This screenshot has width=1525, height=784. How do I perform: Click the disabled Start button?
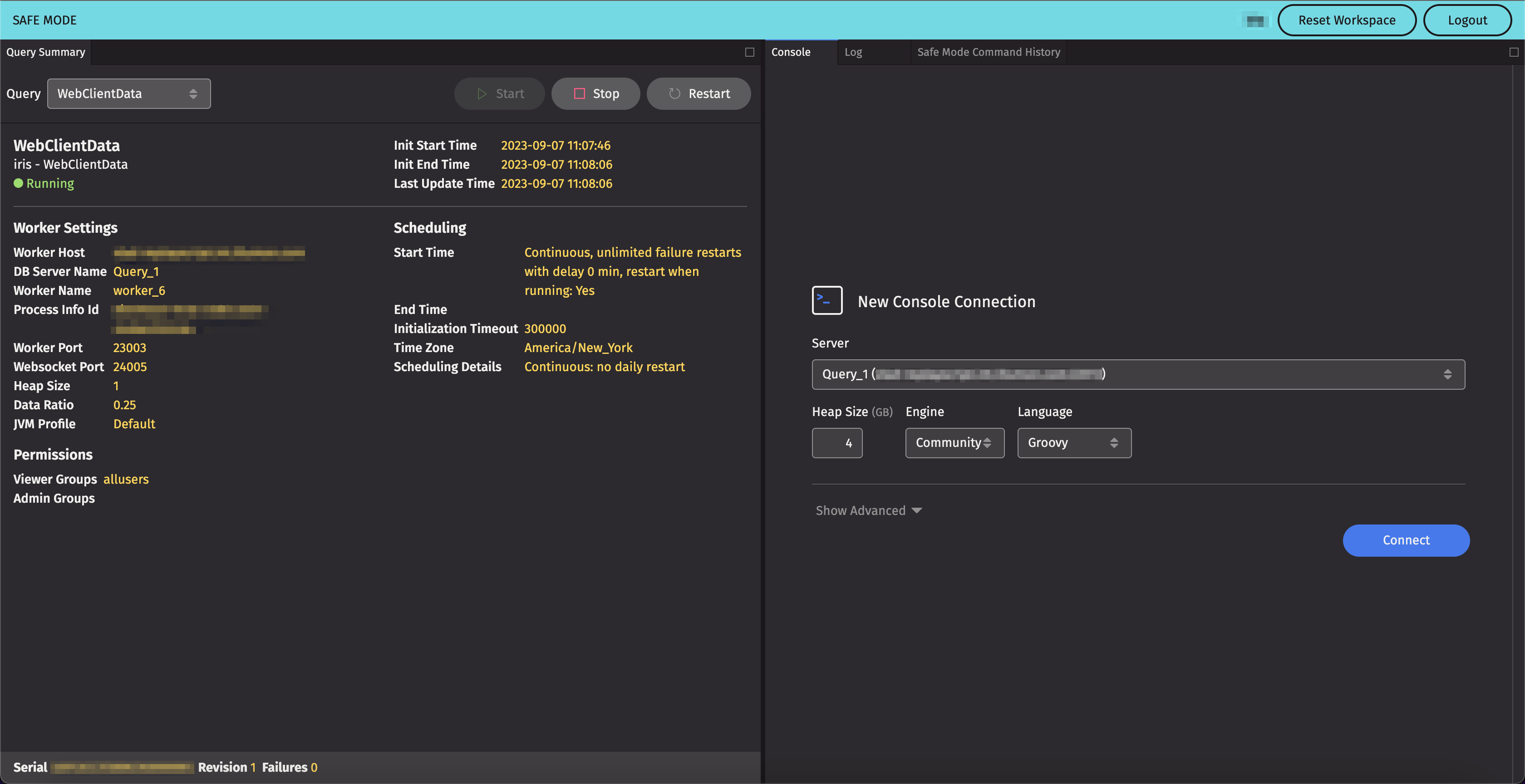click(x=500, y=93)
